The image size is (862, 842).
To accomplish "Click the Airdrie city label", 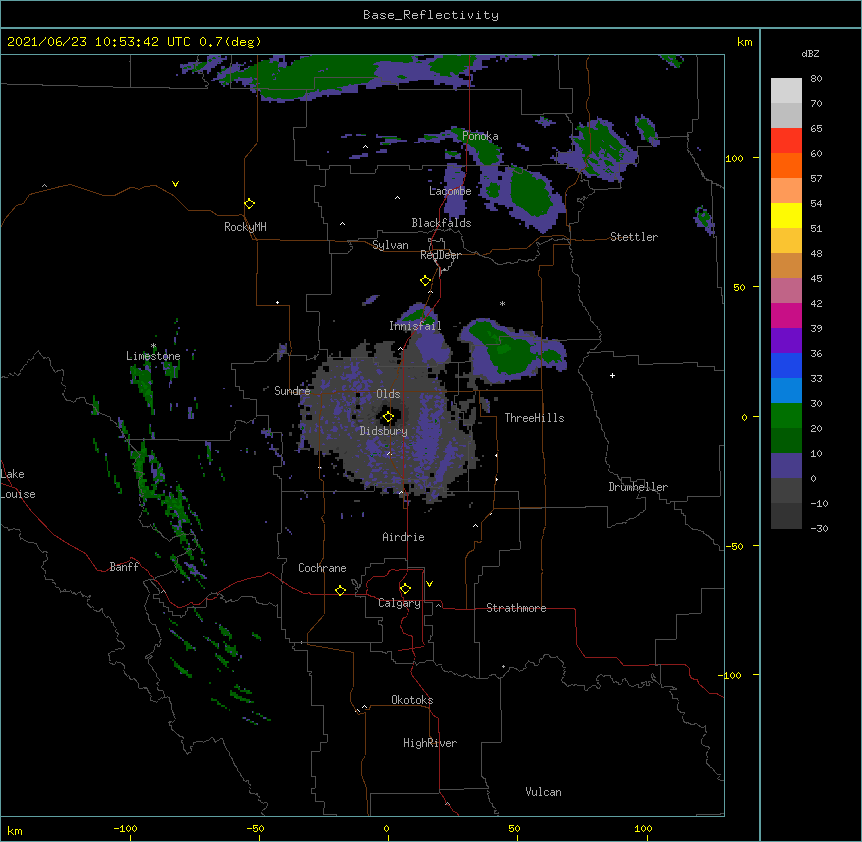I will [403, 537].
